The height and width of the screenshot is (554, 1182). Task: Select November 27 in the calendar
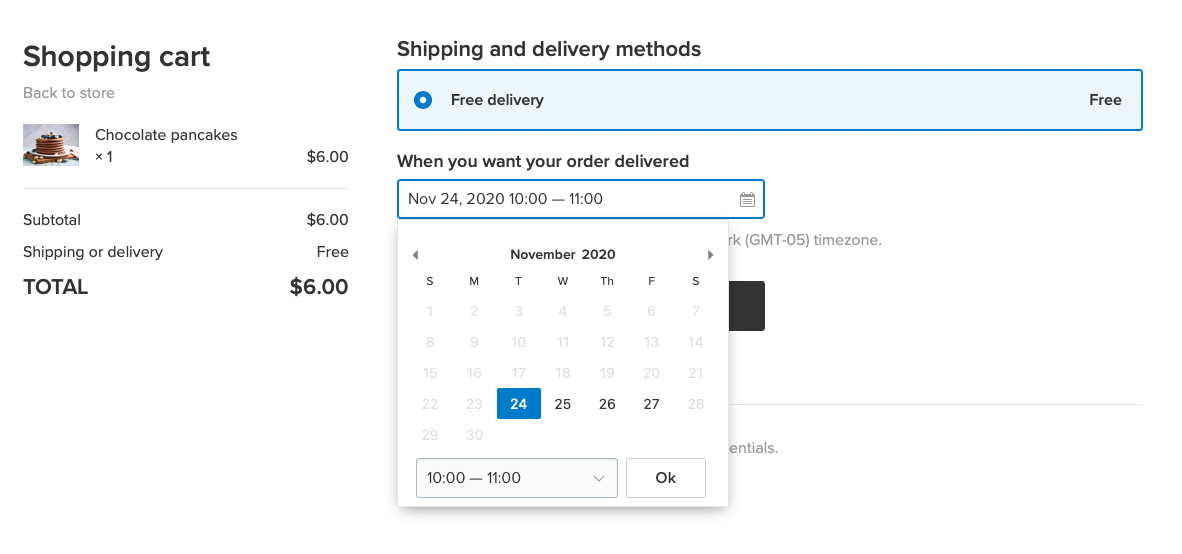click(x=651, y=404)
